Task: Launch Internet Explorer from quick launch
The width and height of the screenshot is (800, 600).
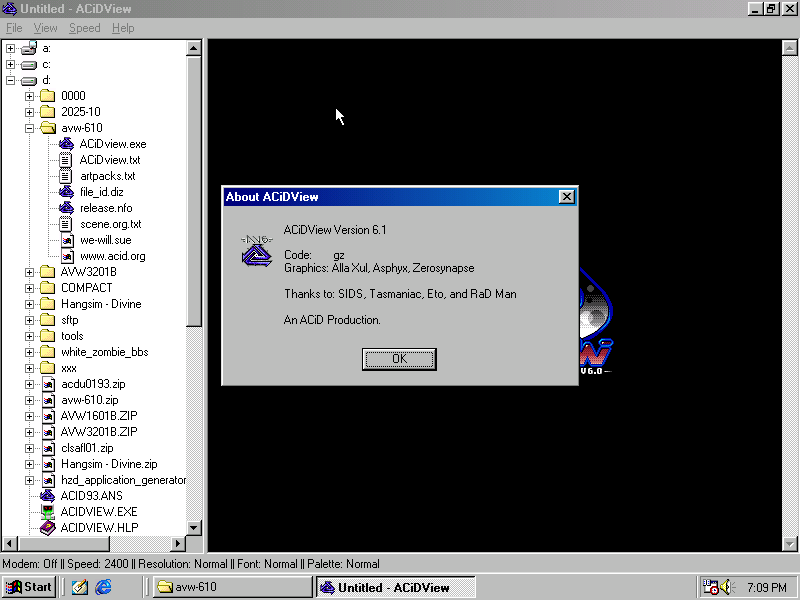Action: pyautogui.click(x=104, y=587)
